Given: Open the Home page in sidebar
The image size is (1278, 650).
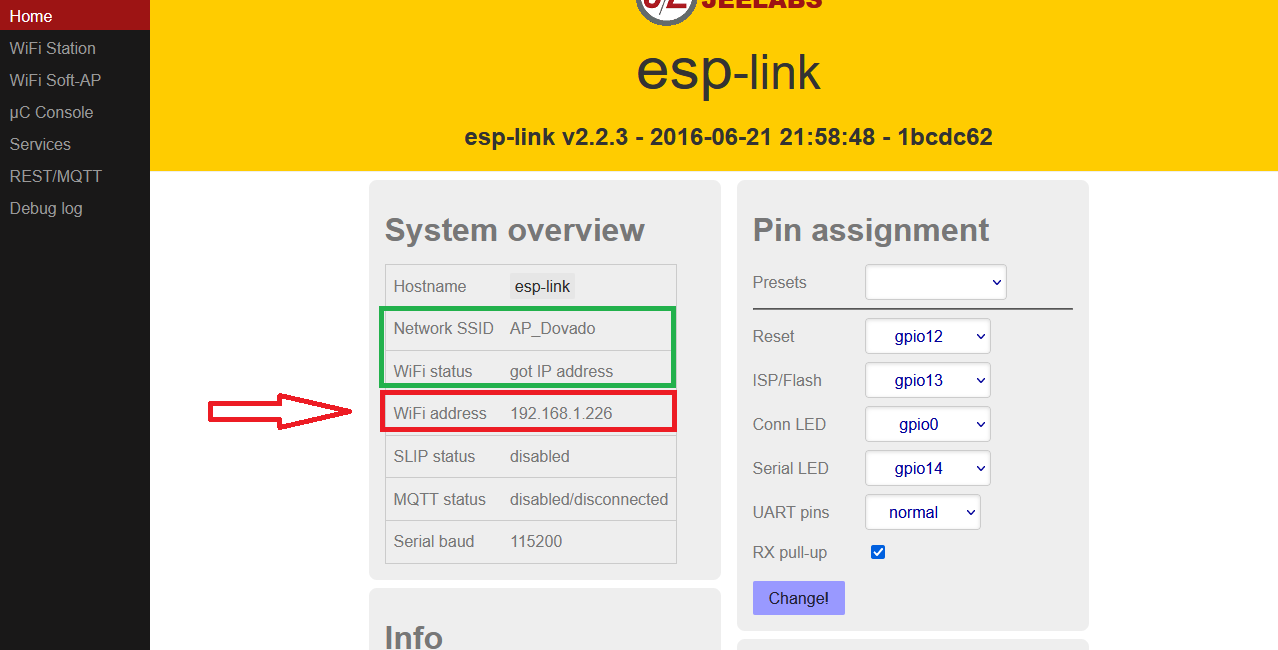Looking at the screenshot, I should [x=75, y=15].
